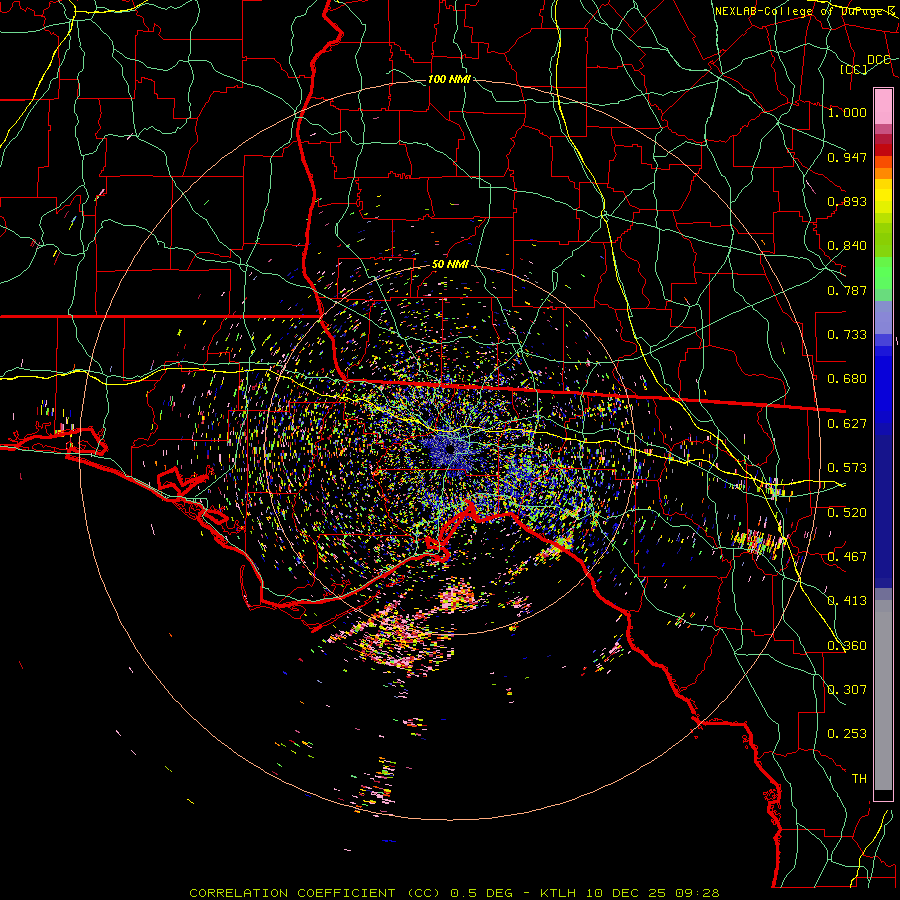
Task: Click the gray low-value color bar segment
Action: (883, 695)
